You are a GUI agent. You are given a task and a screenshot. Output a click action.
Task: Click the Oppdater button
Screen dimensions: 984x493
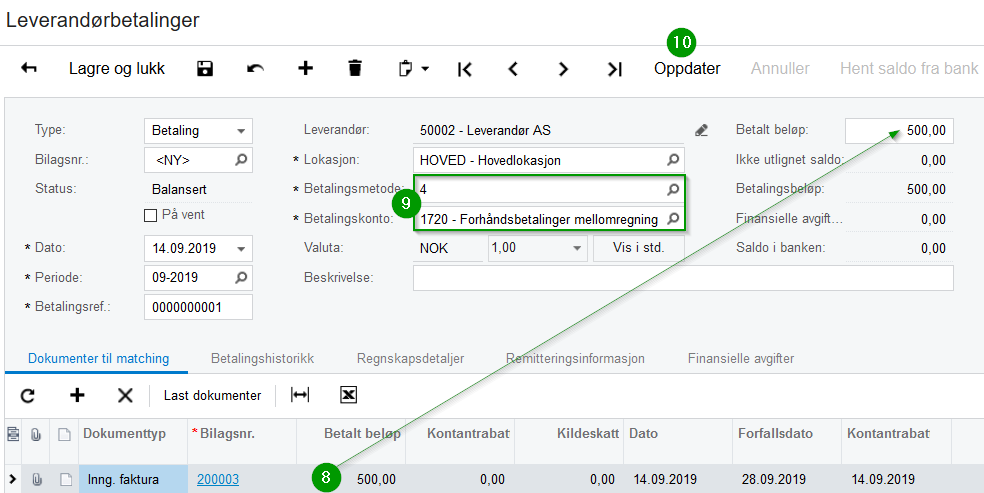click(x=687, y=68)
